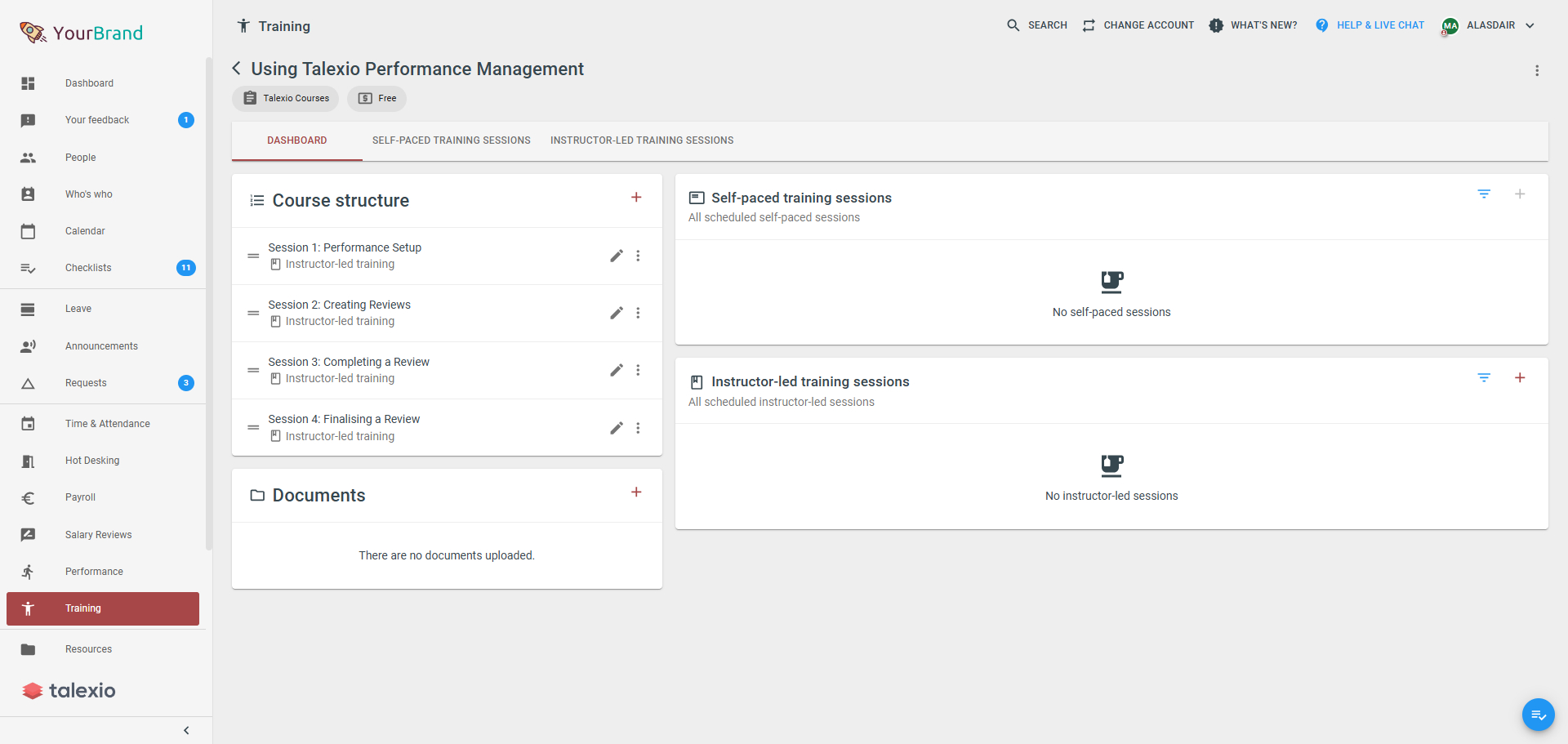Open the Calendar page
The height and width of the screenshot is (744, 1568).
coord(103,231)
